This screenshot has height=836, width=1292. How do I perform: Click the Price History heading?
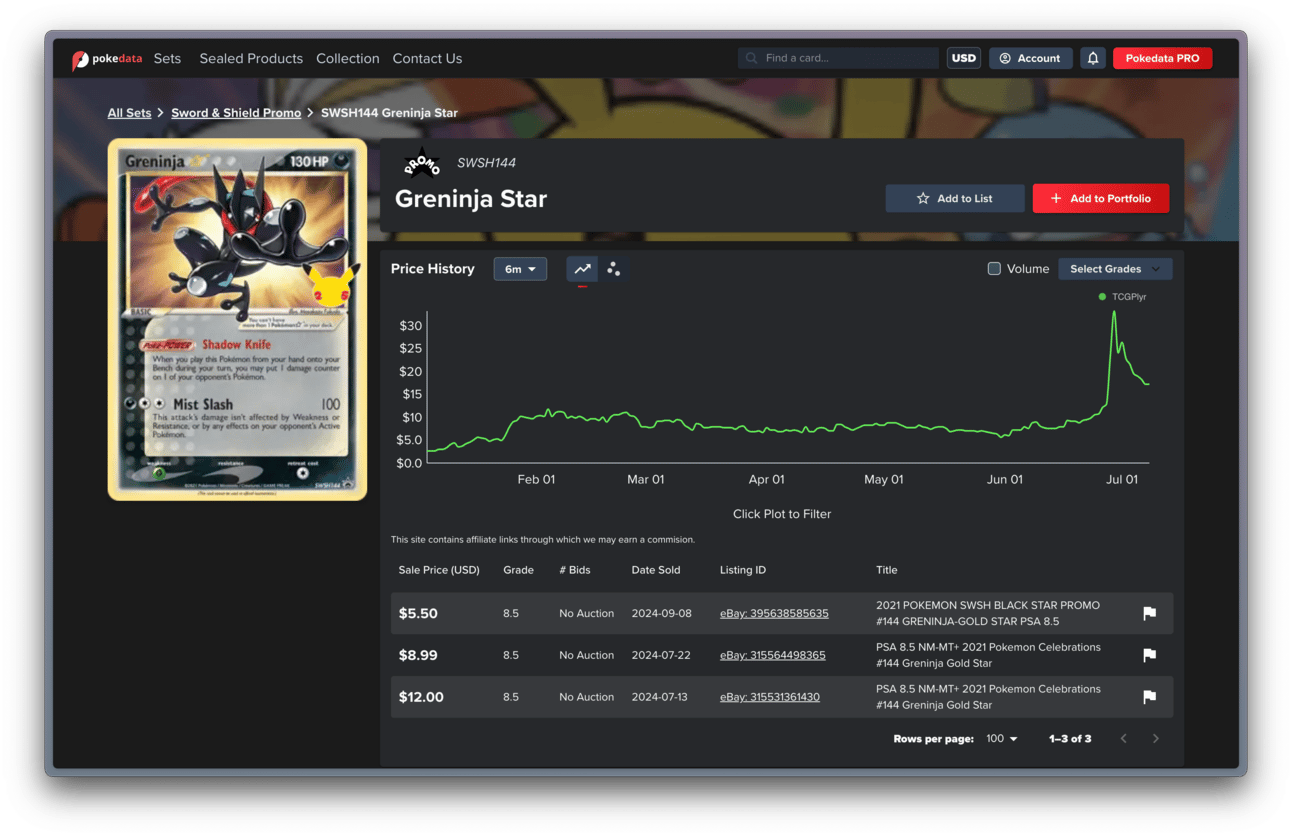(432, 269)
